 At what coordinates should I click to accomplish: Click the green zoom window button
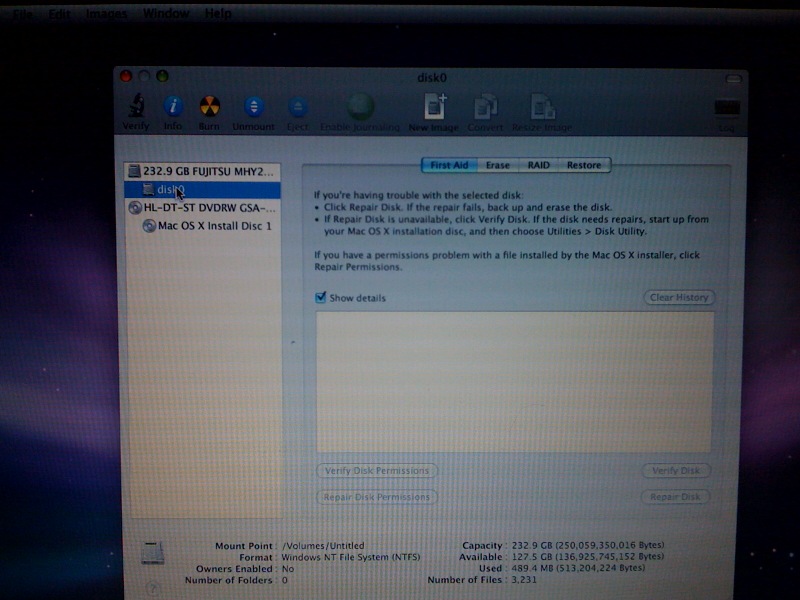point(162,76)
